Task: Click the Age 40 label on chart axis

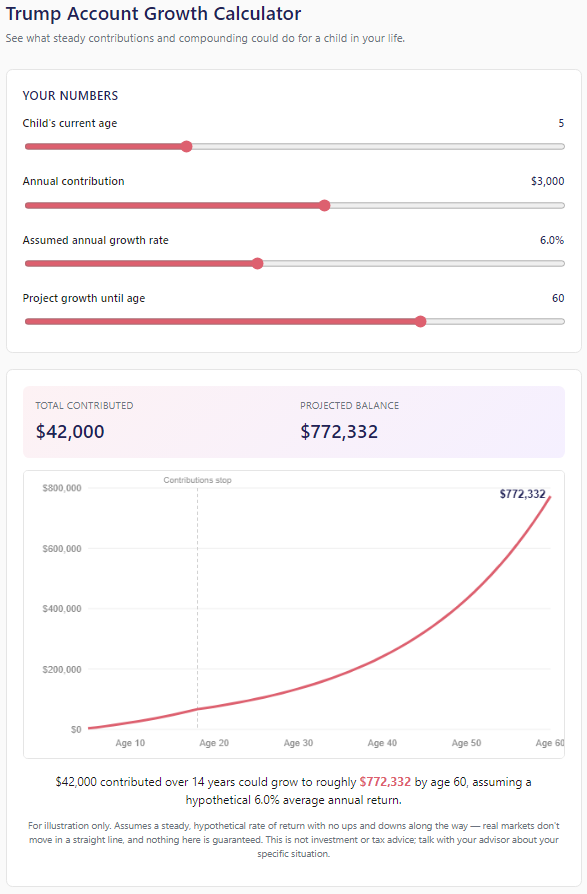Action: coord(382,743)
